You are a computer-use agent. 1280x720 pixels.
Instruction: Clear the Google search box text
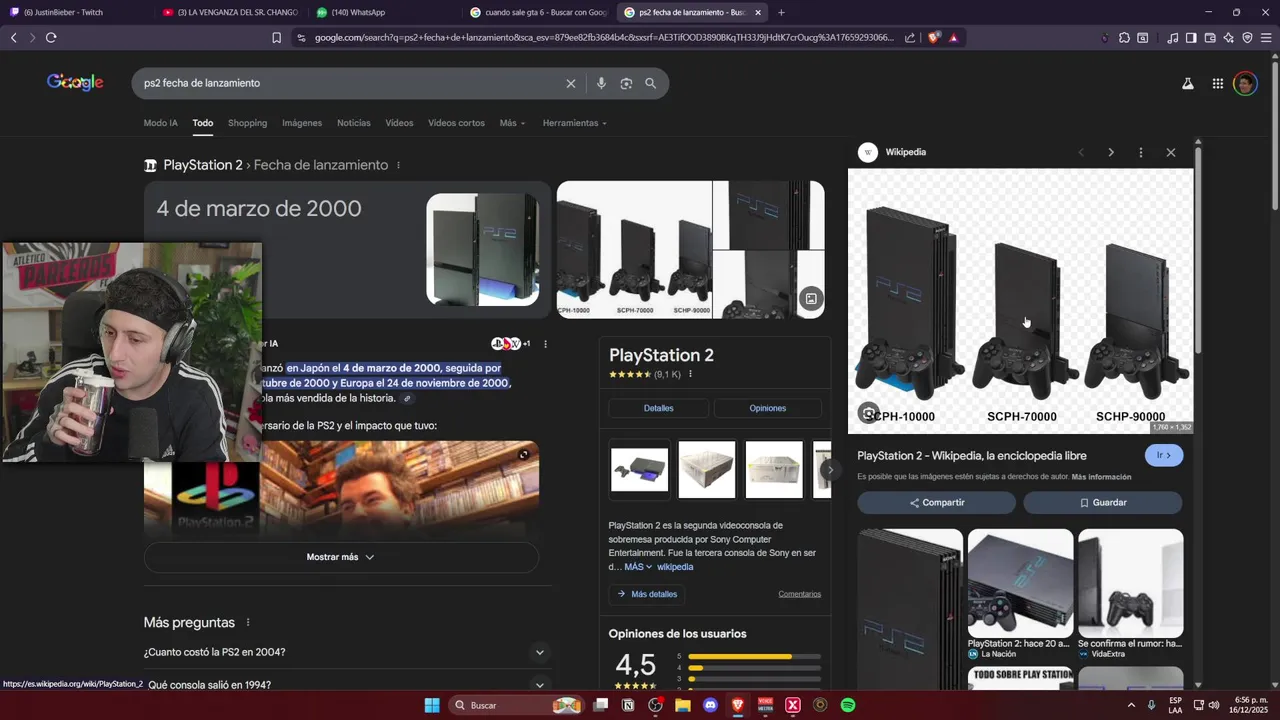[x=571, y=83]
